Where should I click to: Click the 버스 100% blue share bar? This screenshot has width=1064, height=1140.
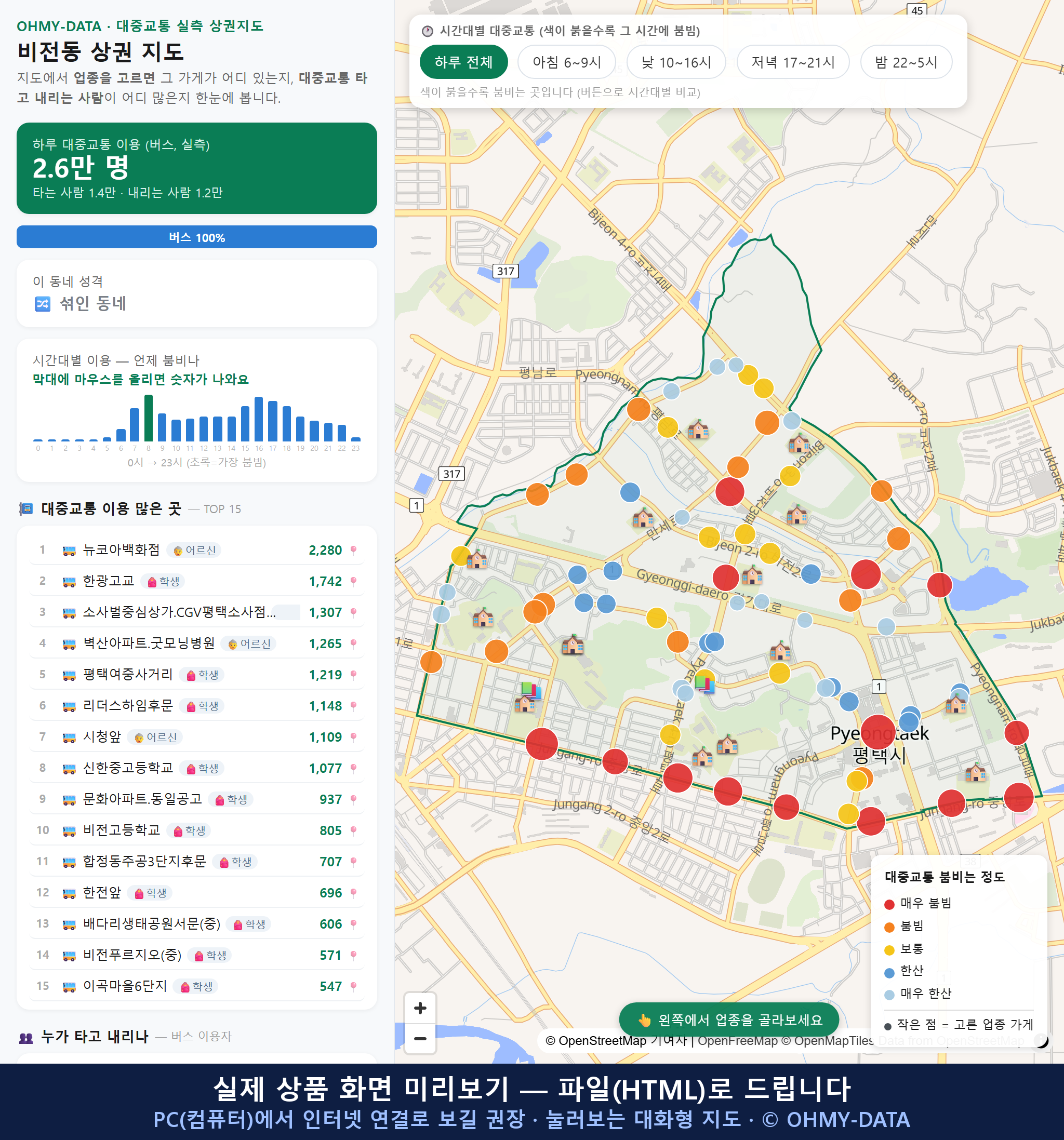(x=197, y=237)
